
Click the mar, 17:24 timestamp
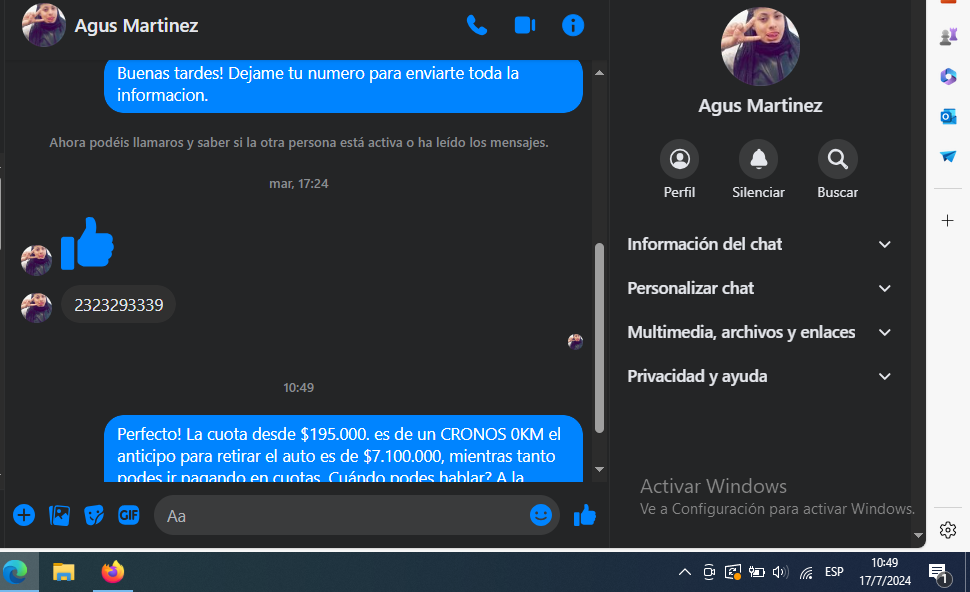pyautogui.click(x=299, y=184)
